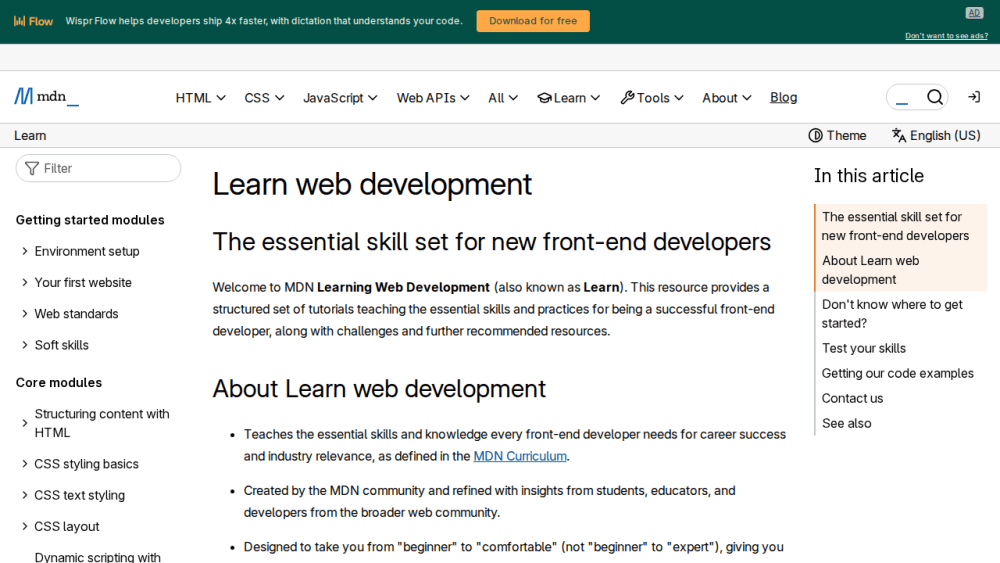The height and width of the screenshot is (563, 1000).
Task: Open the About dropdown menu
Action: (x=726, y=98)
